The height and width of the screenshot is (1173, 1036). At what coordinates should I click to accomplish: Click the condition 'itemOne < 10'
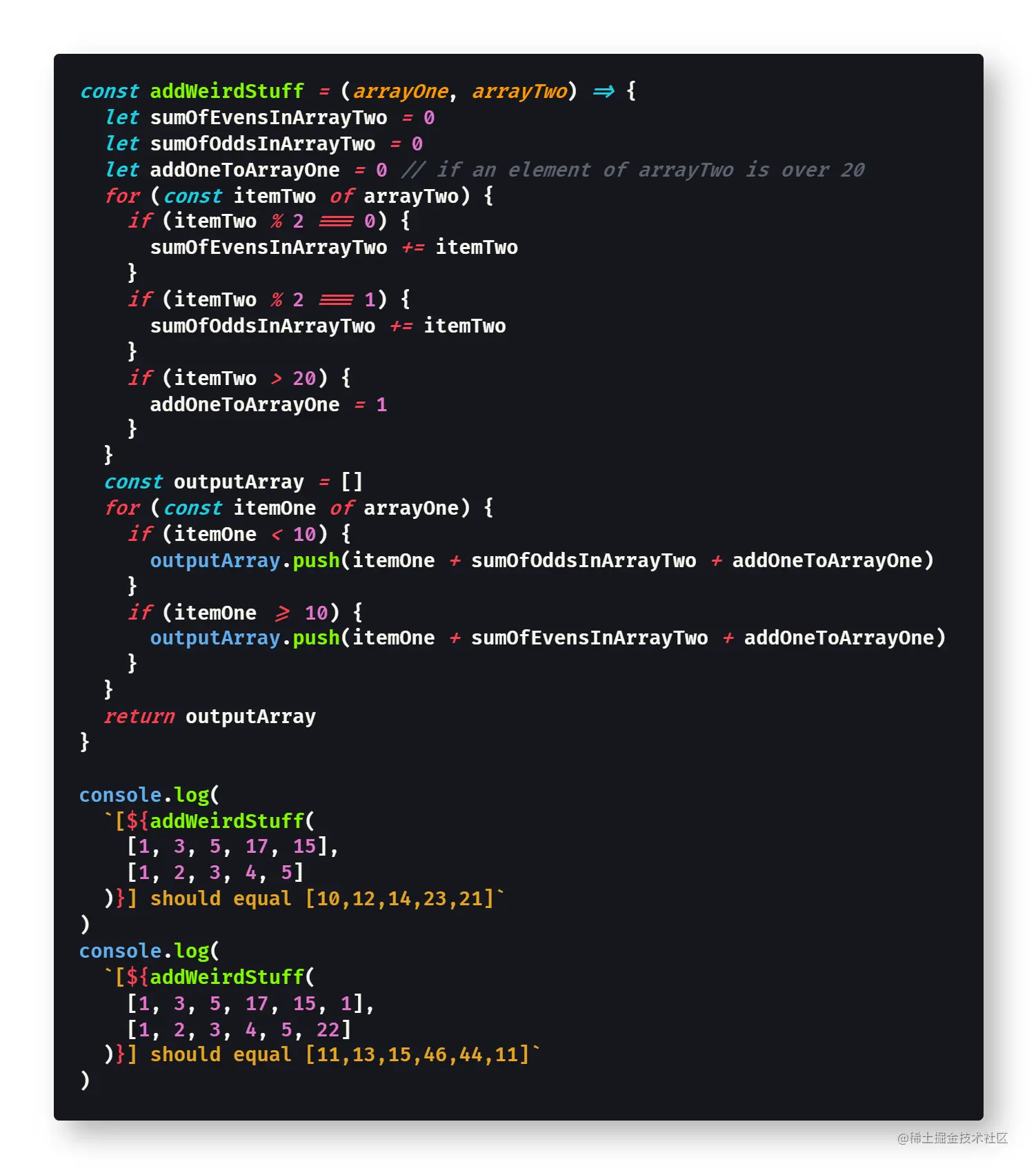245,534
